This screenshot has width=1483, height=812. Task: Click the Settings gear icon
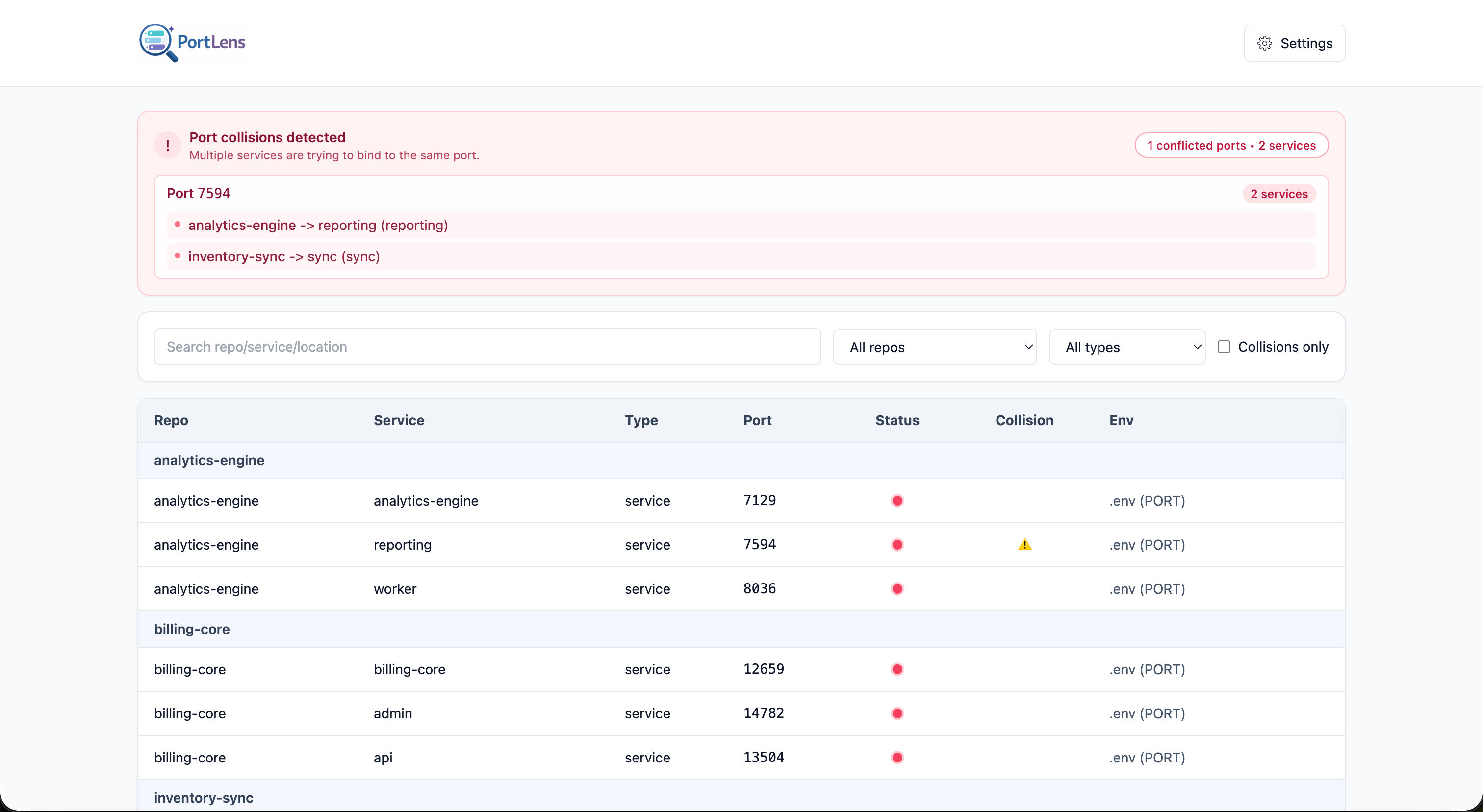[x=1264, y=43]
